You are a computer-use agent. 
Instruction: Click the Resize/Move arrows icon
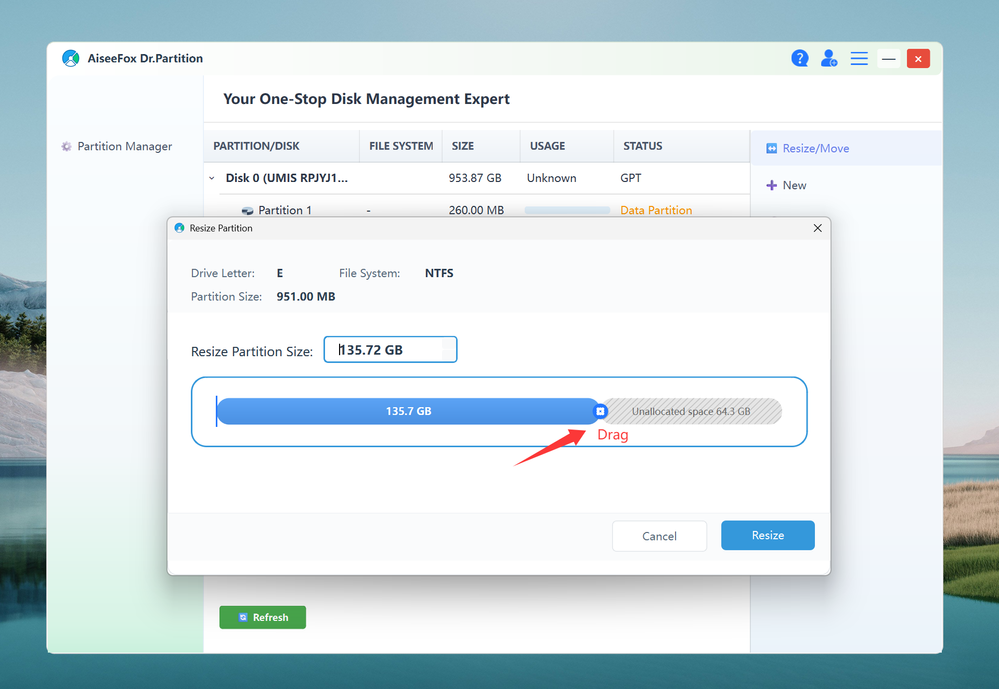click(x=772, y=149)
